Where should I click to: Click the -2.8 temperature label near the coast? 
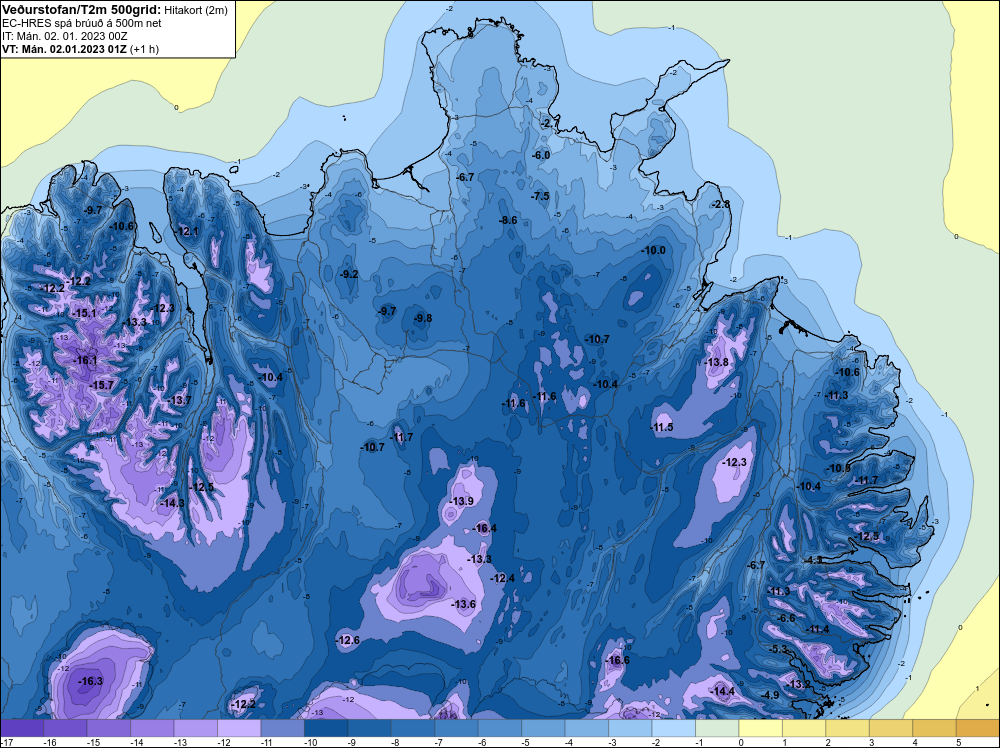coord(720,204)
